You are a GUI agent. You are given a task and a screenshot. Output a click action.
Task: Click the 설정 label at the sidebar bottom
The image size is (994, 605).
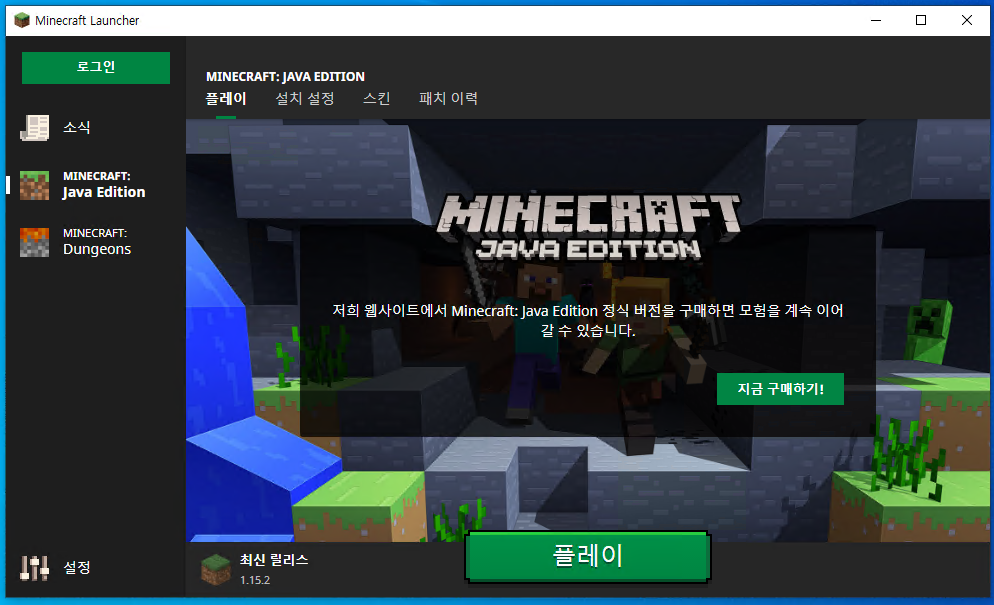[77, 568]
